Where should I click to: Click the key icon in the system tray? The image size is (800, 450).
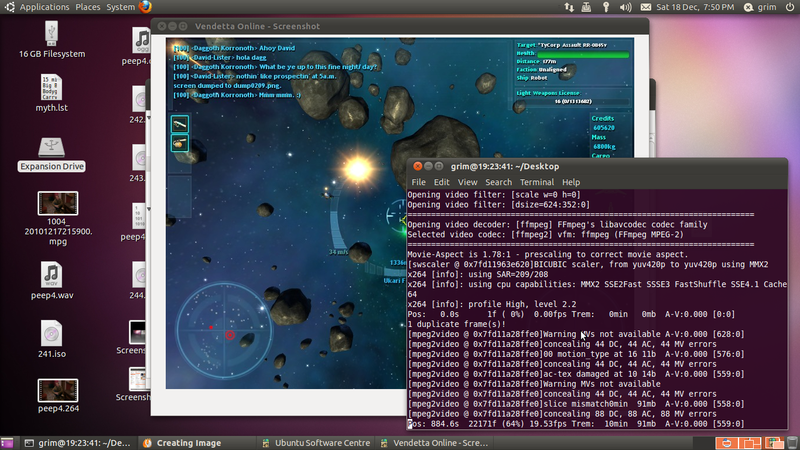(606, 7)
